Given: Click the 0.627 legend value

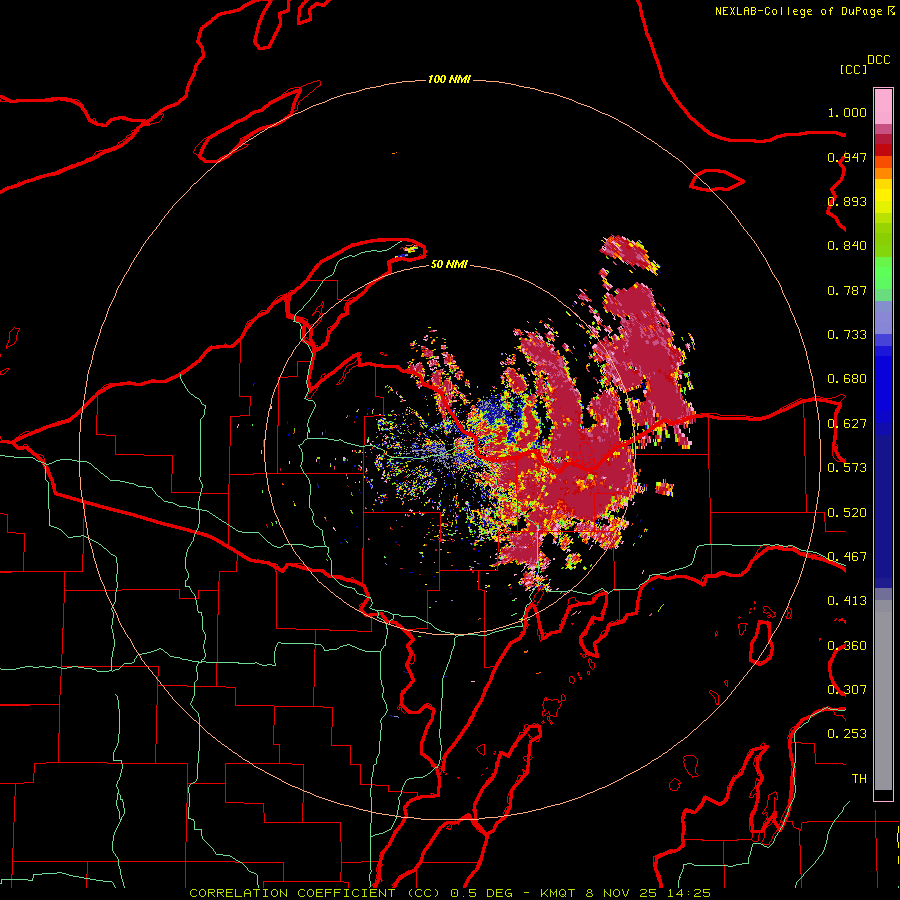Looking at the screenshot, I should (847, 424).
